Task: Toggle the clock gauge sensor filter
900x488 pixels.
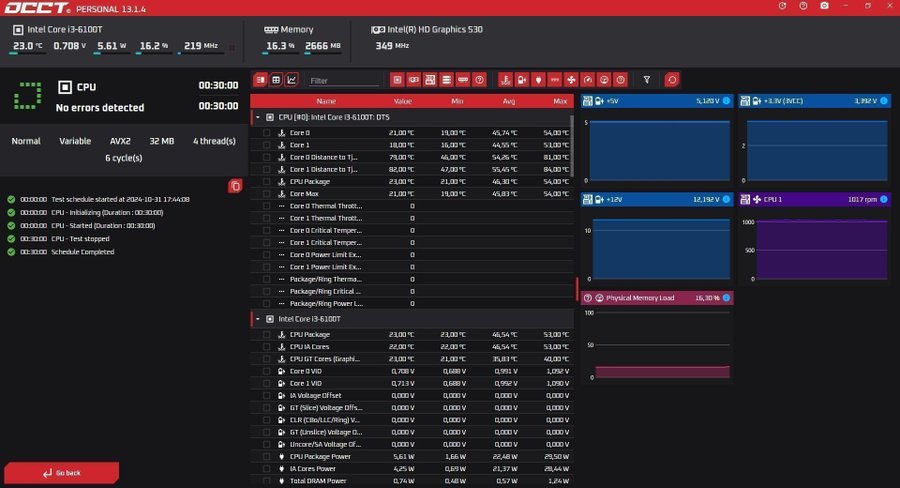Action: click(587, 80)
